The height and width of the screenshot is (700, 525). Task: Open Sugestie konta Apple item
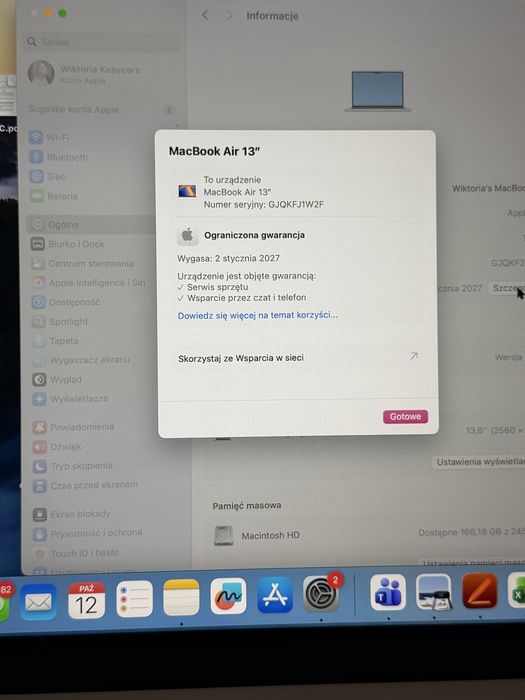(x=102, y=109)
